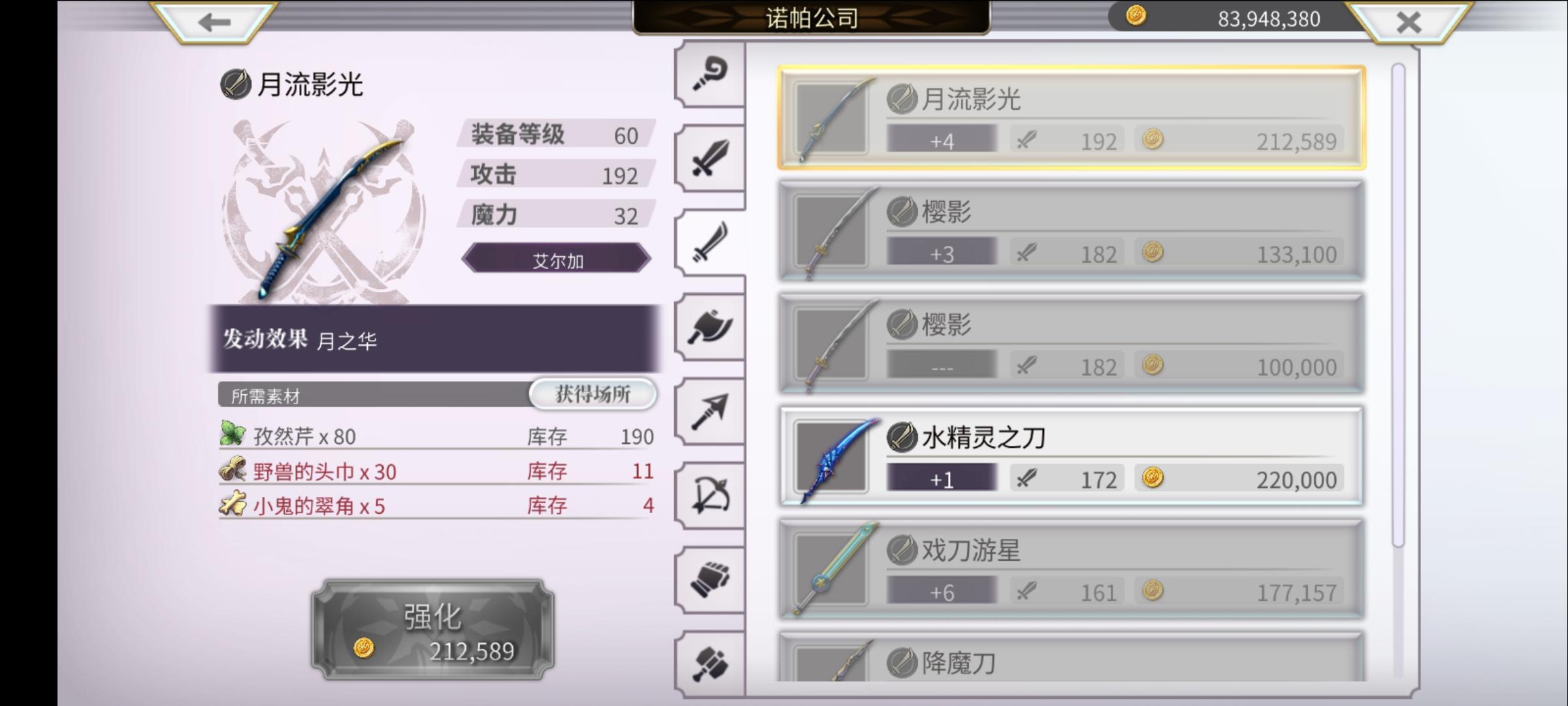Screen dimensions: 1568x706
Task: Tap the 艾尔加 character tag
Action: coord(557,260)
